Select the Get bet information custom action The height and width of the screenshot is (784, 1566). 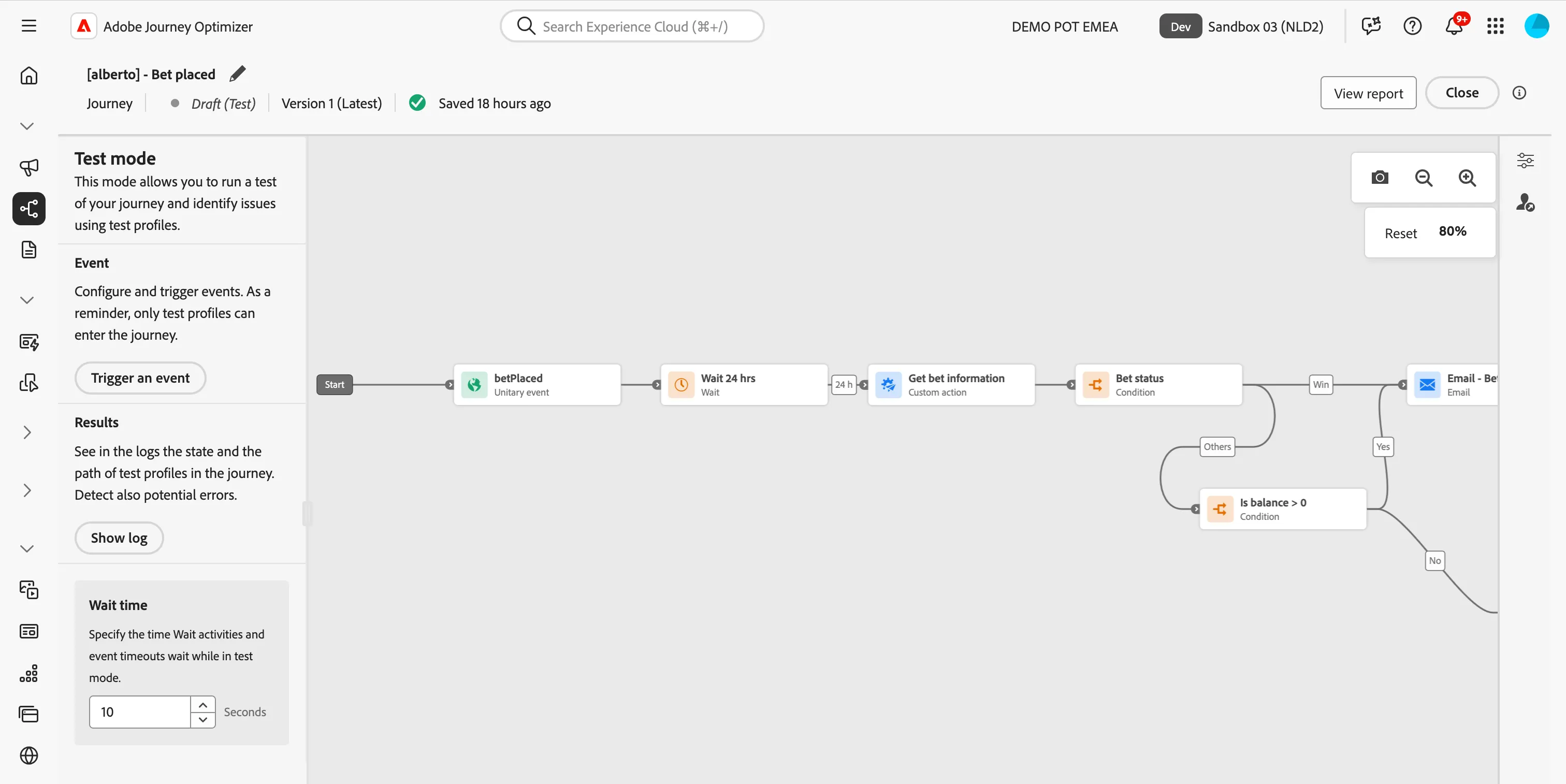click(951, 385)
